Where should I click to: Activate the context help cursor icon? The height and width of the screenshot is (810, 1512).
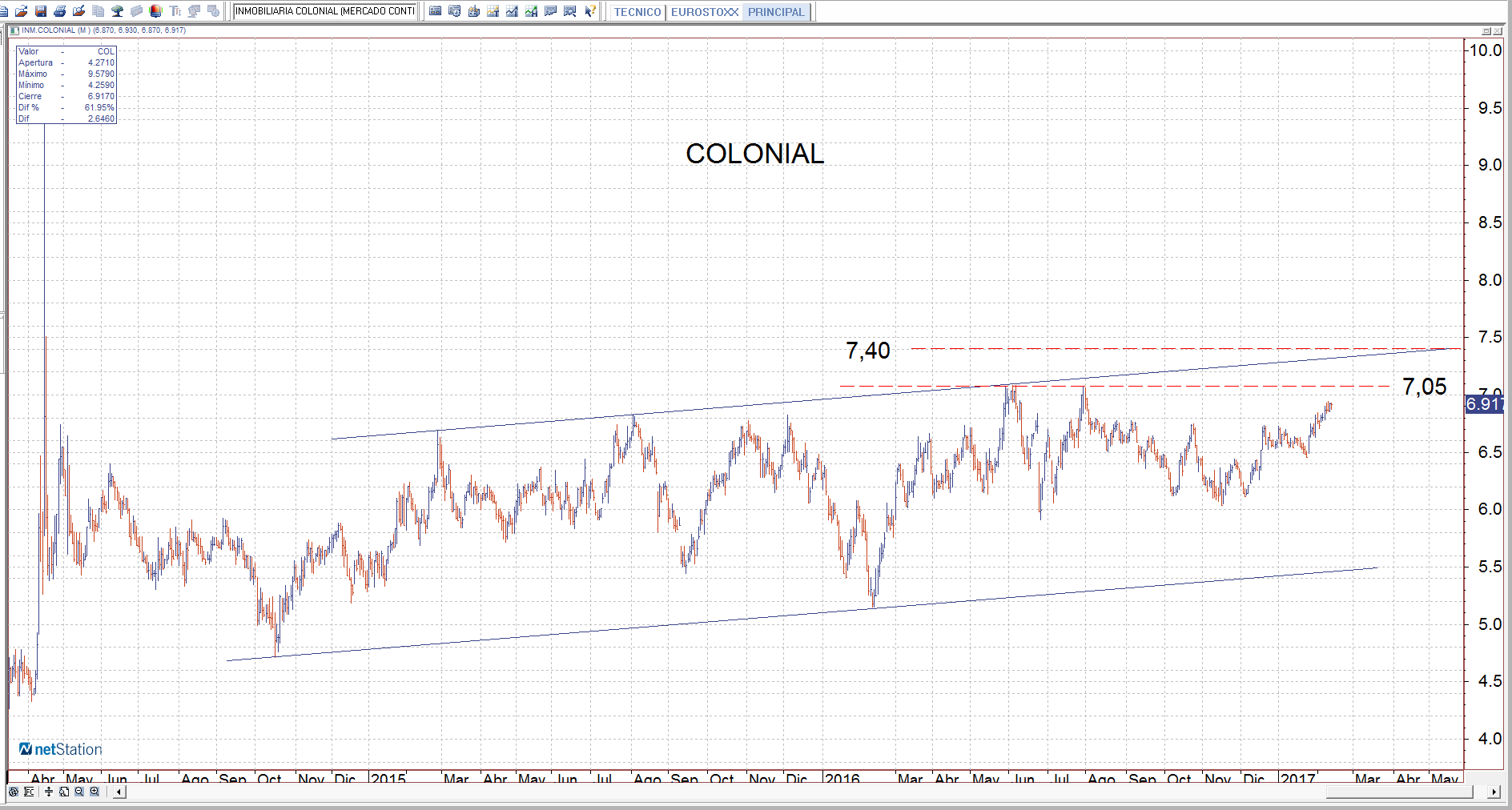pos(590,11)
